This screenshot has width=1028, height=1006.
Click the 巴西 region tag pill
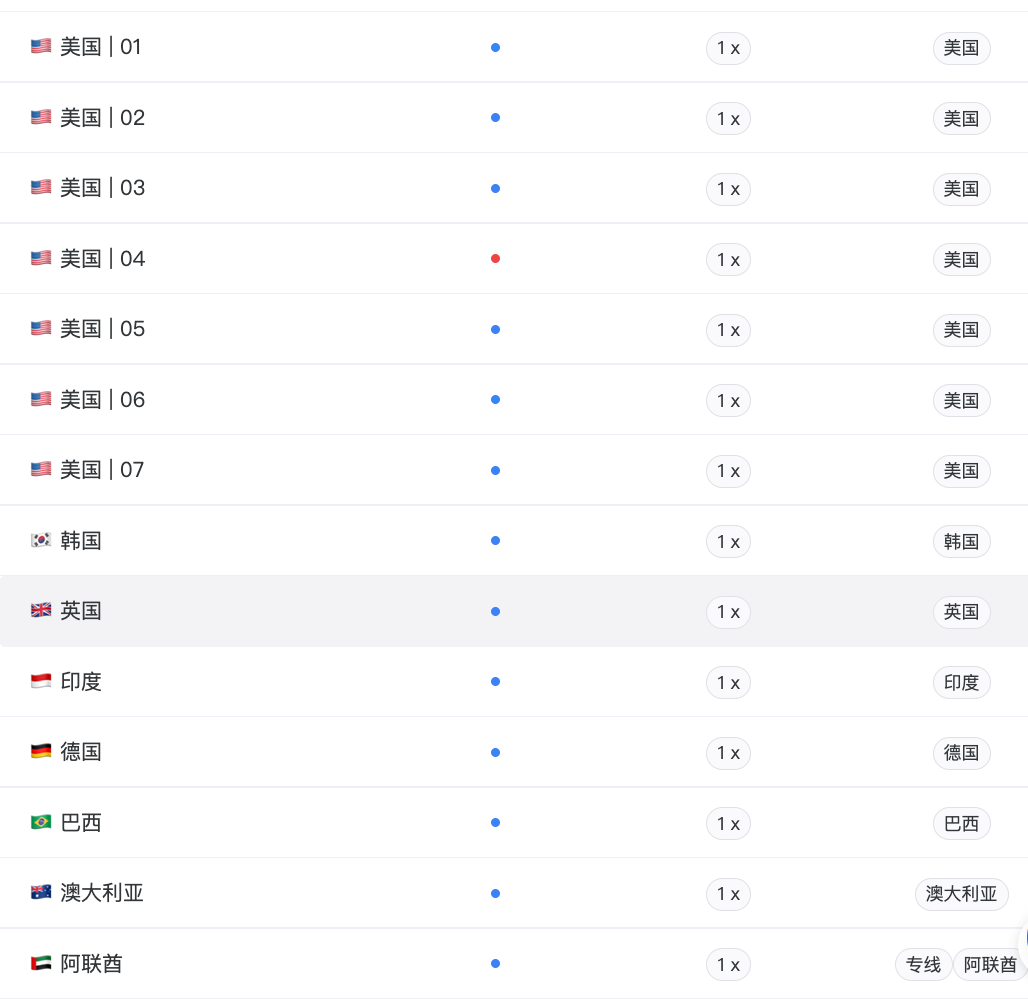pyautogui.click(x=961, y=824)
